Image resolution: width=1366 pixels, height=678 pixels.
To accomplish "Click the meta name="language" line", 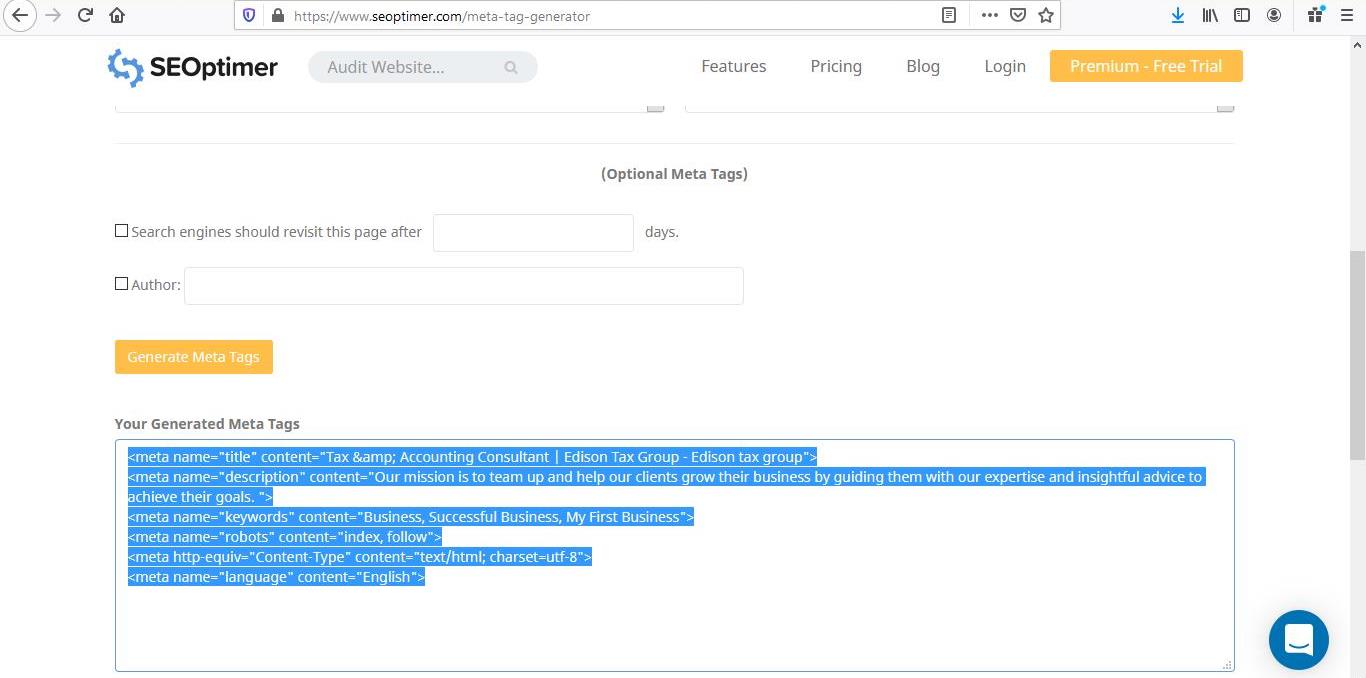I will pyautogui.click(x=277, y=577).
